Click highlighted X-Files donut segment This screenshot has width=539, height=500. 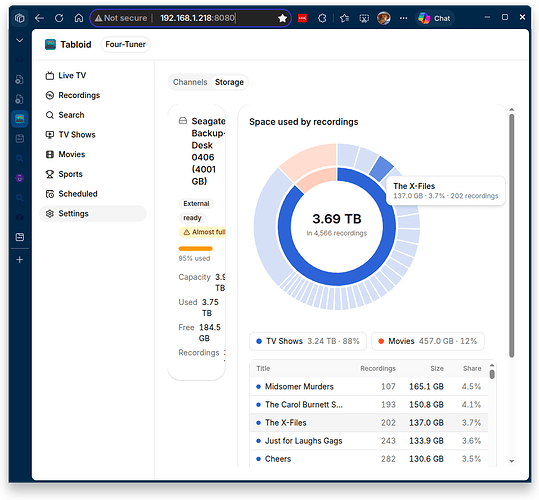tap(382, 168)
